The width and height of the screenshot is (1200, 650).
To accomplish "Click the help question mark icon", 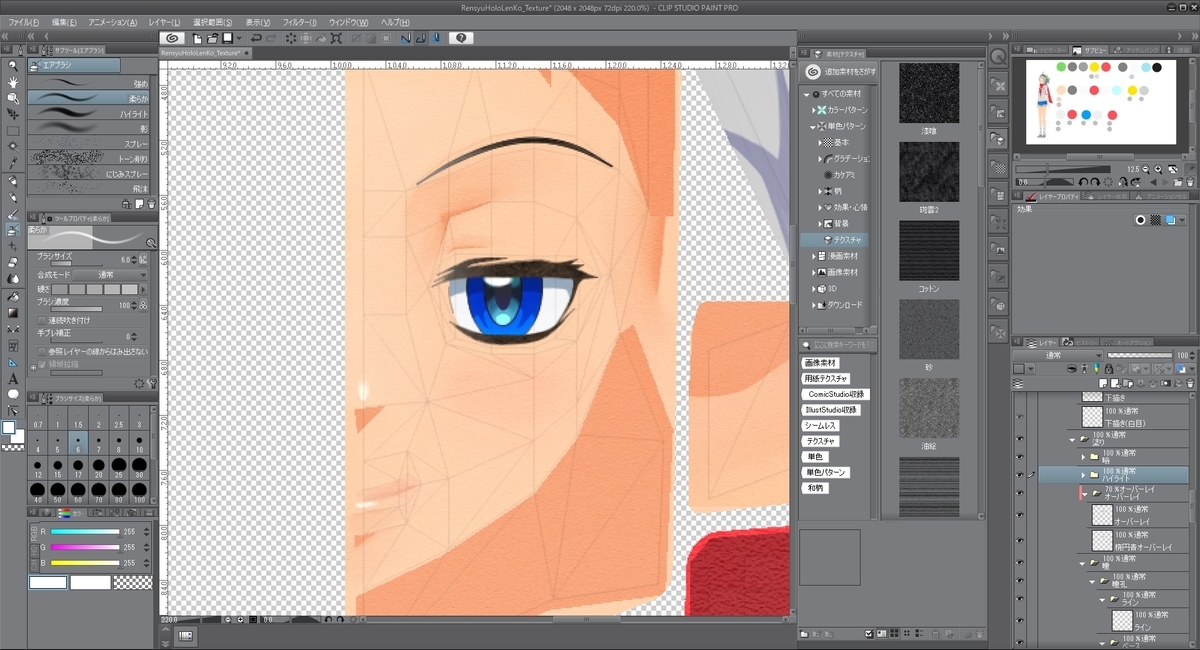I will point(460,38).
